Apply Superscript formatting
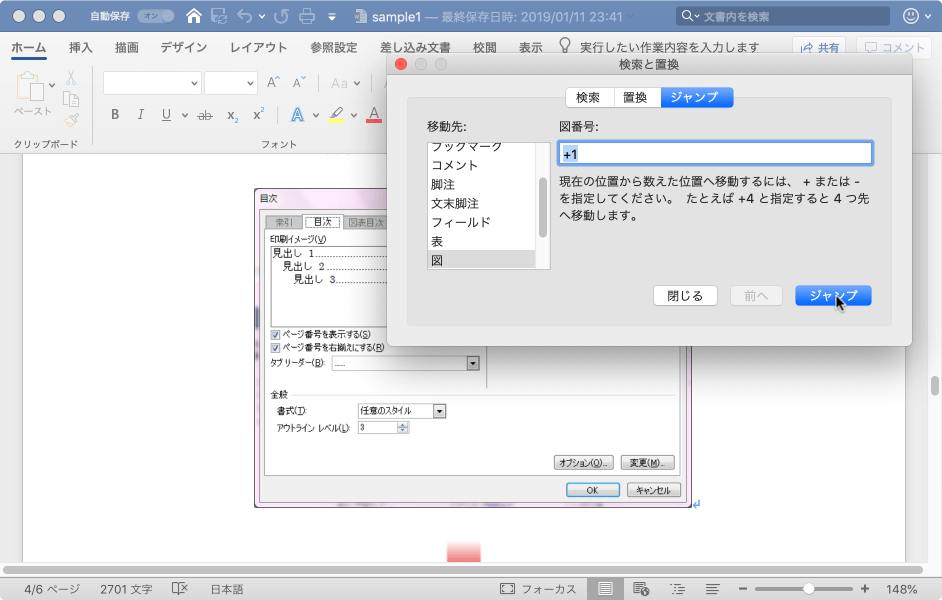The image size is (942, 600). pos(258,114)
